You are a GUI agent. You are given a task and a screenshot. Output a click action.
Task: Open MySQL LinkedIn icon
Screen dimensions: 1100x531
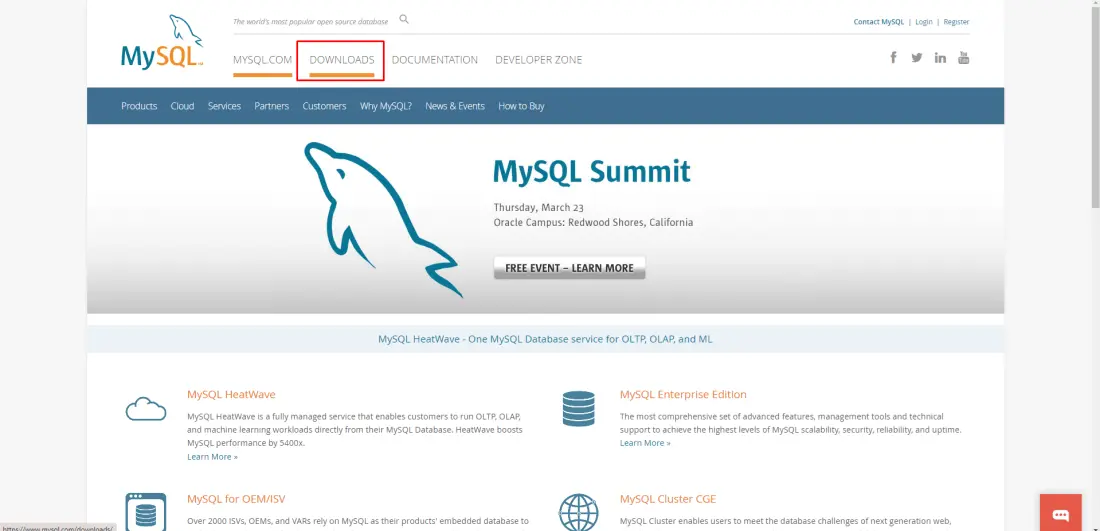click(x=940, y=58)
